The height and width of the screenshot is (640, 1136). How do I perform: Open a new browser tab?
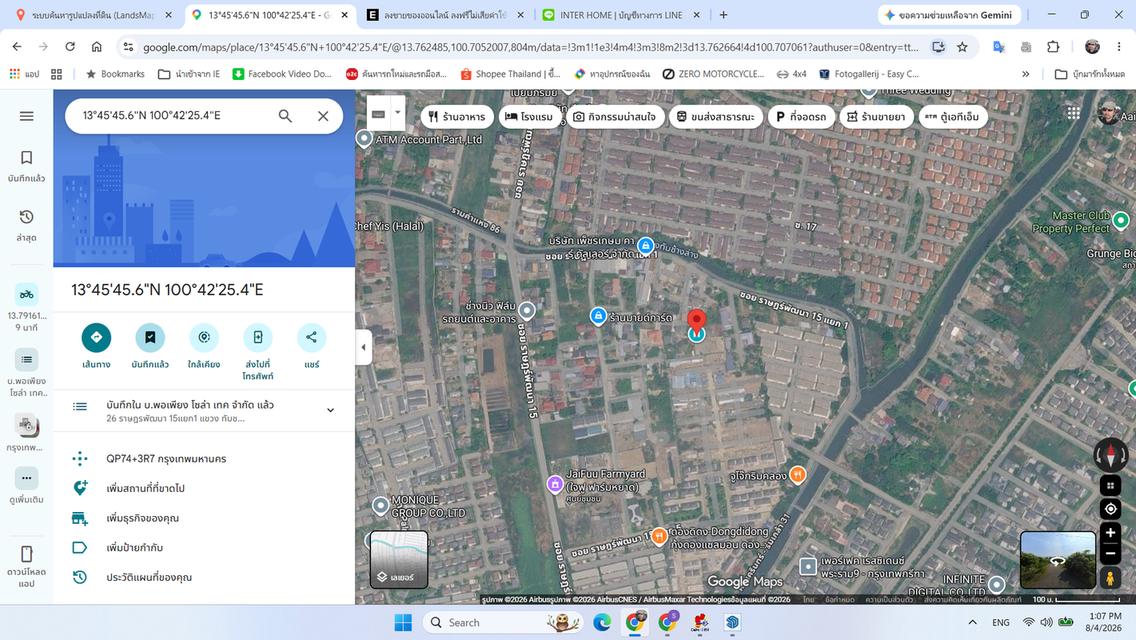723,14
